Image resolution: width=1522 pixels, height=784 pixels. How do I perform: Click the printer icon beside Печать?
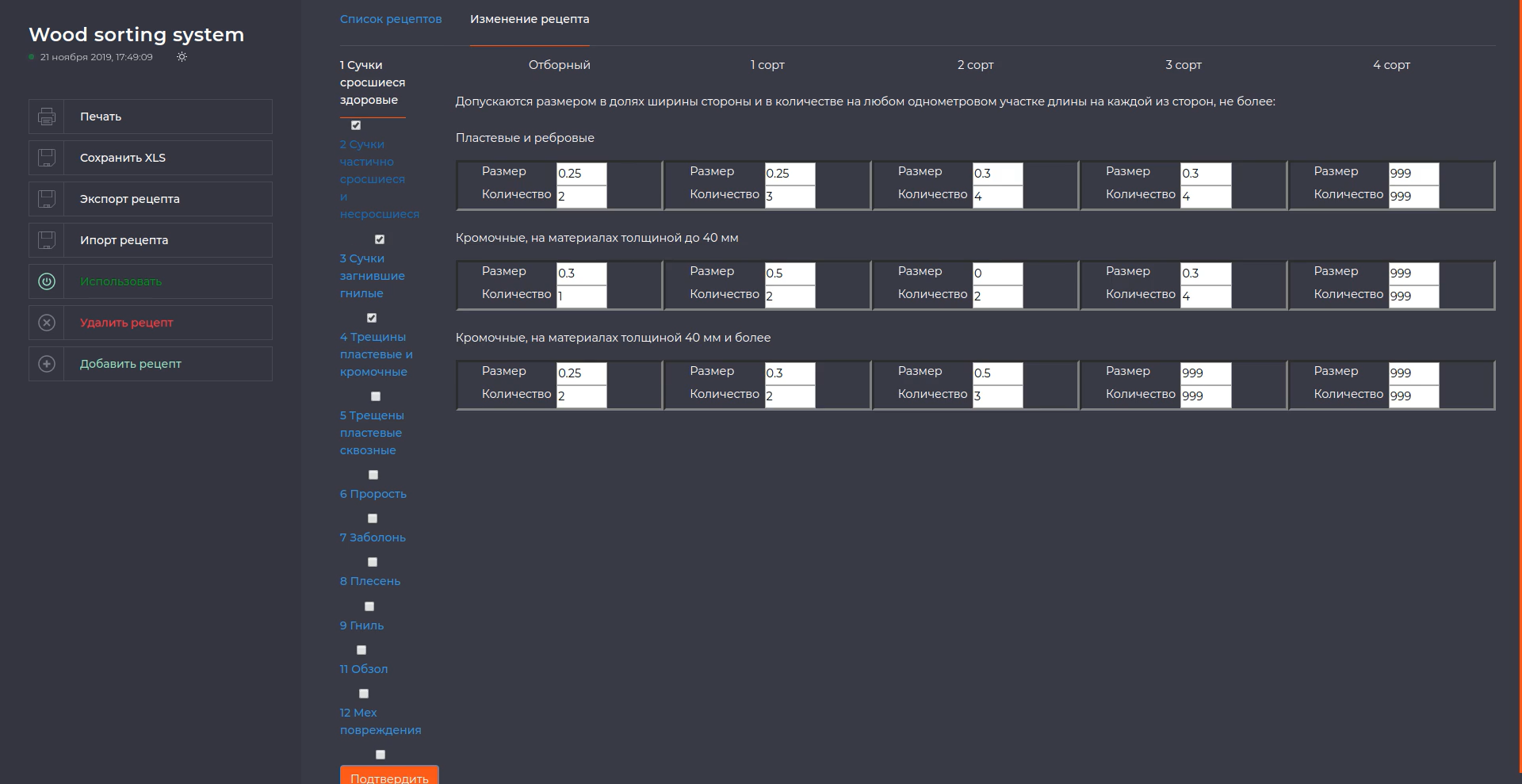click(47, 117)
